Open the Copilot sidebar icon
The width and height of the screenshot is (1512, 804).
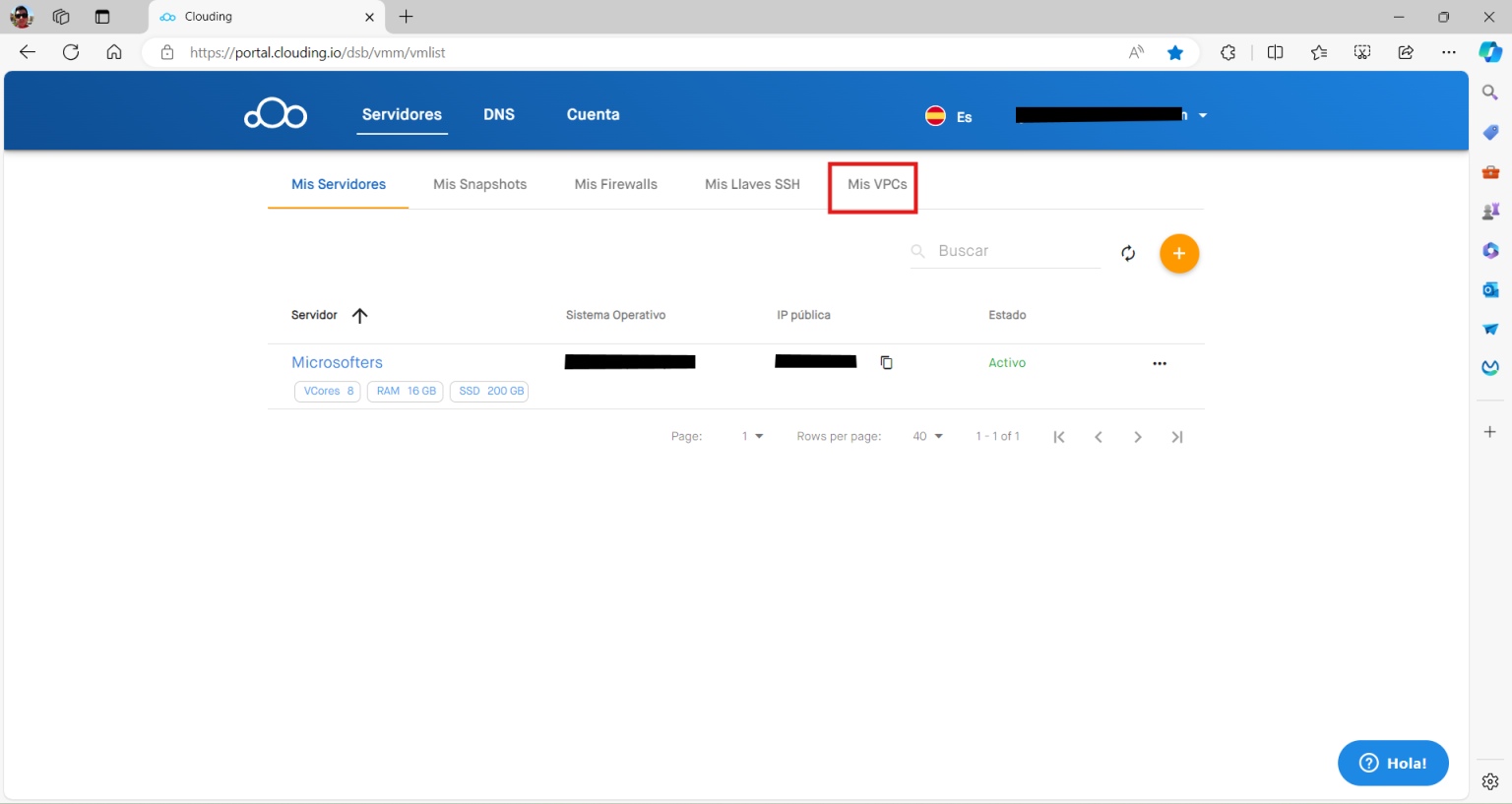[x=1490, y=52]
